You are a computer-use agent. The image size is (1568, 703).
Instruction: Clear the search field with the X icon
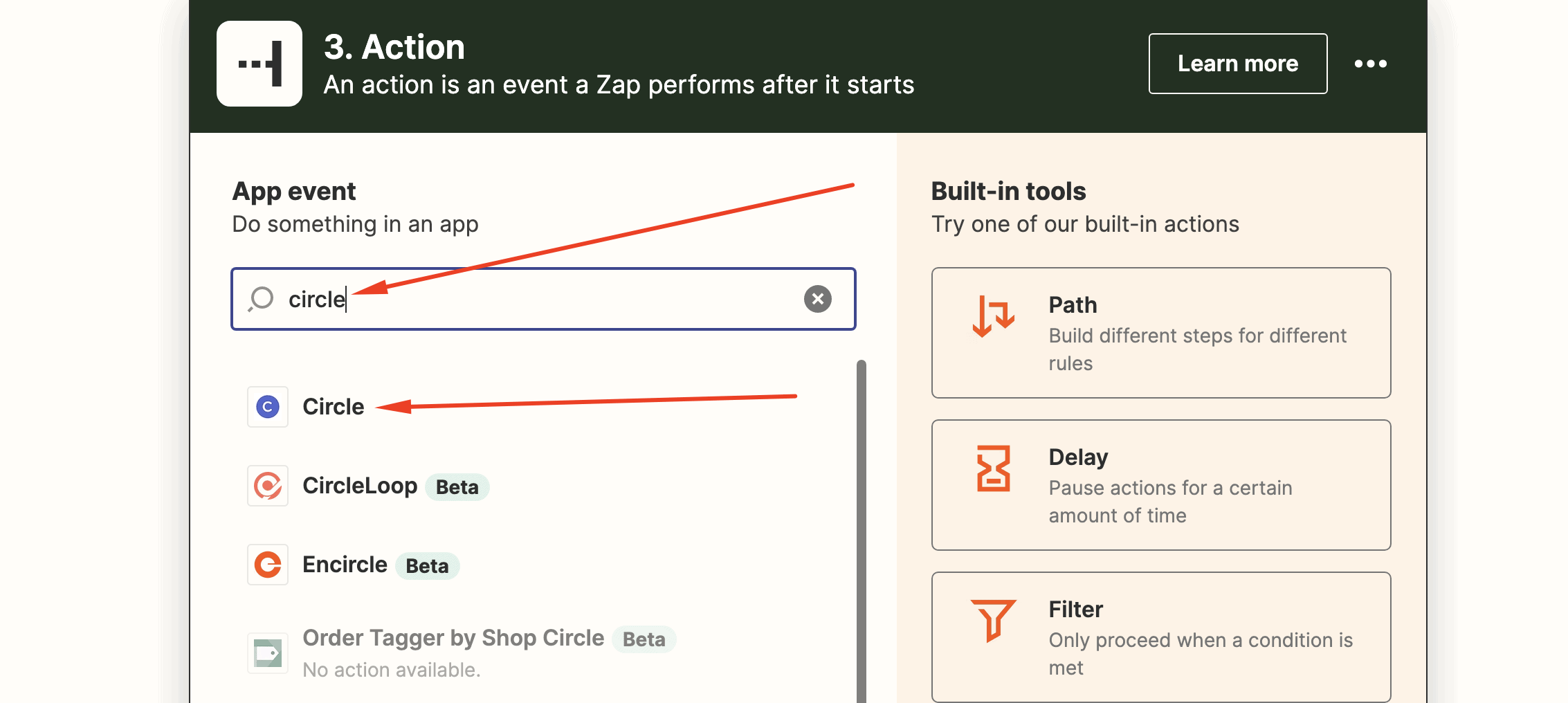point(817,299)
